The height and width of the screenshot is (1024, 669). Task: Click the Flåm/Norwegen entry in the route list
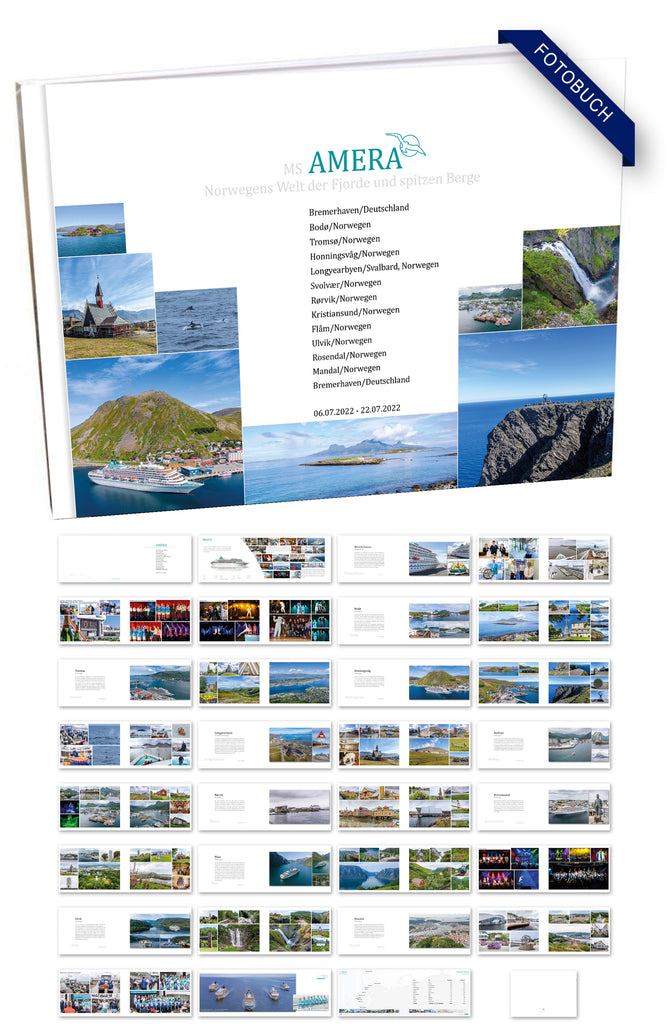(341, 326)
